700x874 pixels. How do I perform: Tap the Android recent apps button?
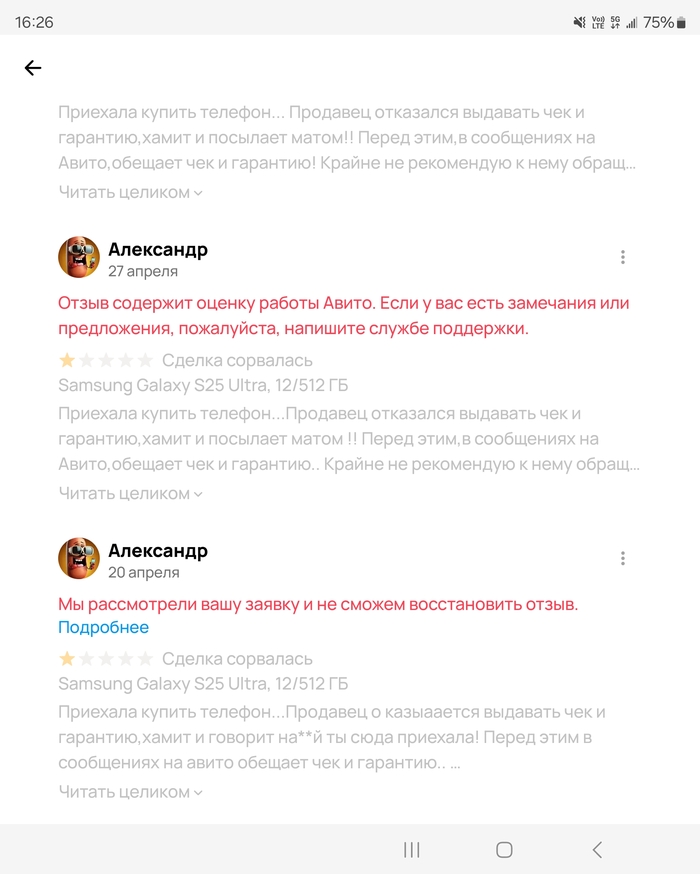(411, 850)
